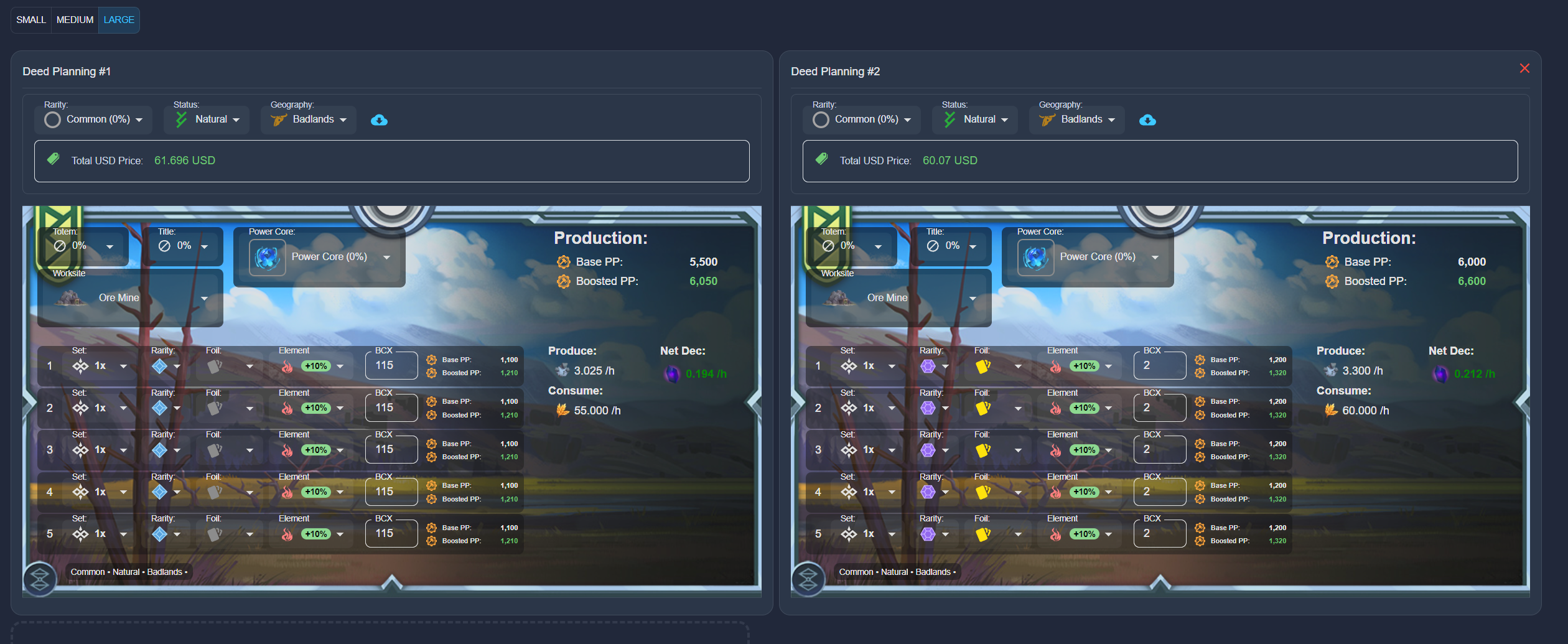The height and width of the screenshot is (644, 1568).
Task: Click the cloud download icon in Deed Planning #1
Action: point(379,120)
